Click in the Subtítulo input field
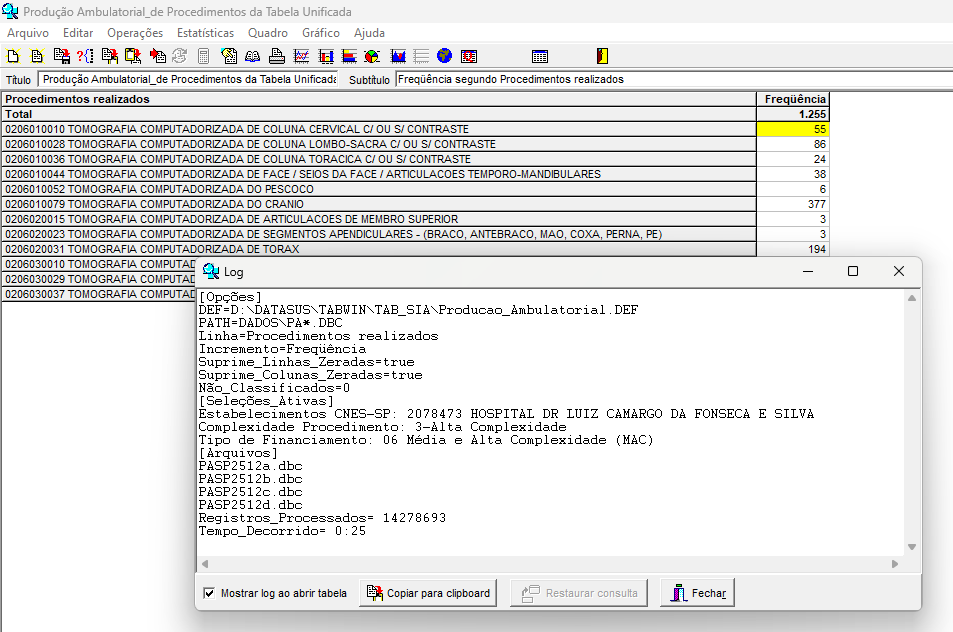Image resolution: width=953 pixels, height=632 pixels. (673, 80)
